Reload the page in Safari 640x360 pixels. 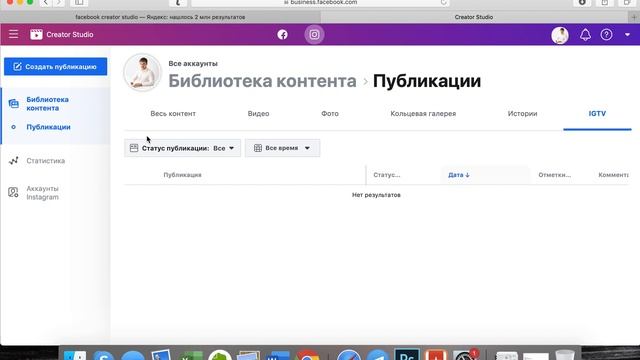pyautogui.click(x=444, y=2)
